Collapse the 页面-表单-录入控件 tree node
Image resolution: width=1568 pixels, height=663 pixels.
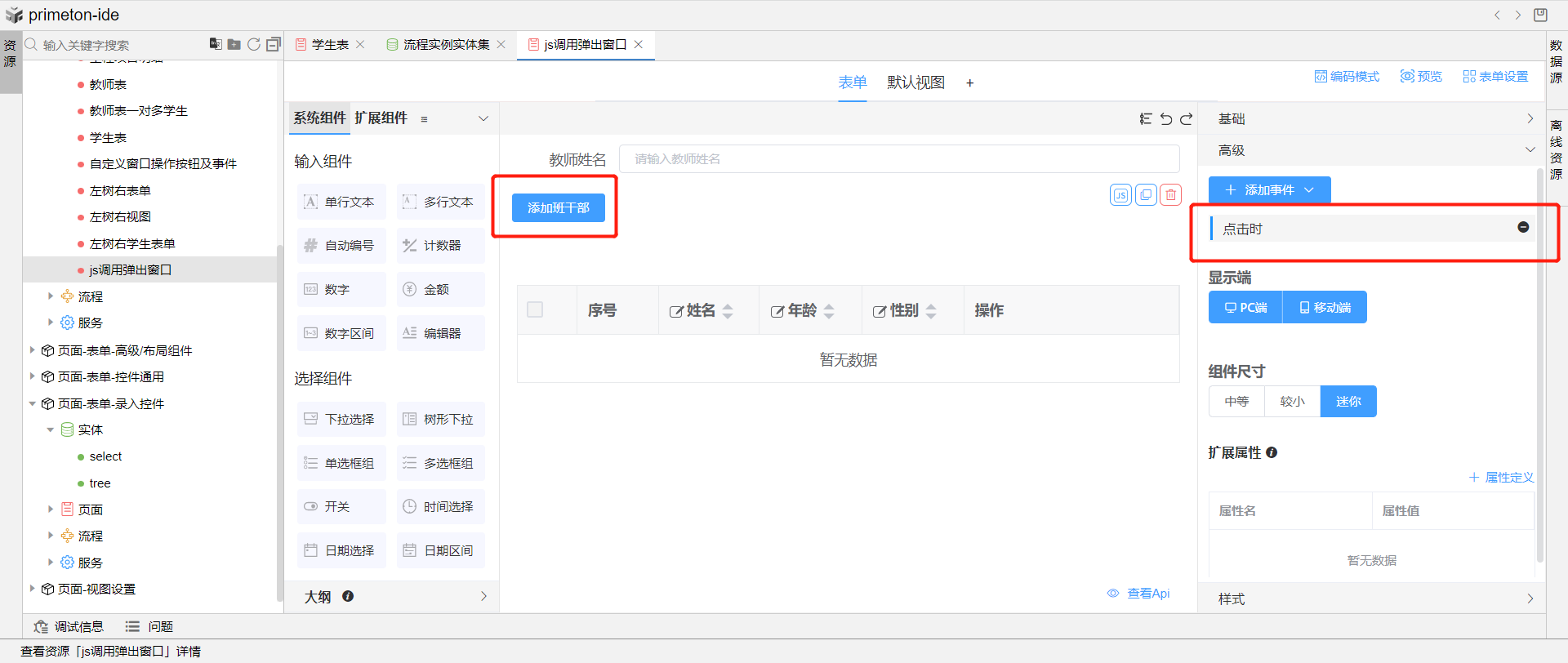click(x=33, y=403)
